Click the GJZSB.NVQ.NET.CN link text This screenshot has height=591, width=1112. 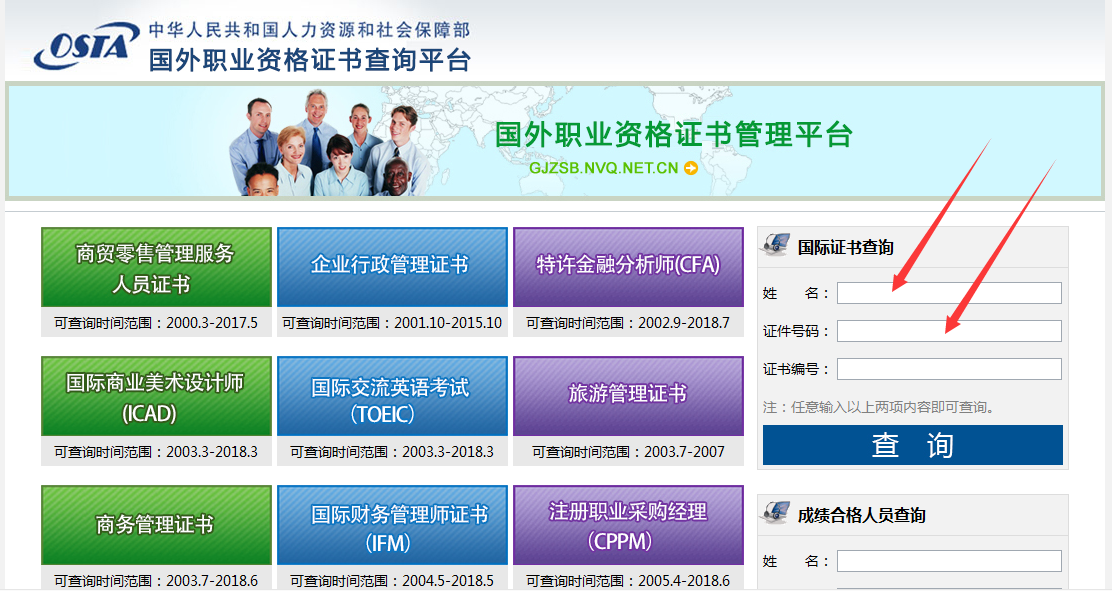603,168
